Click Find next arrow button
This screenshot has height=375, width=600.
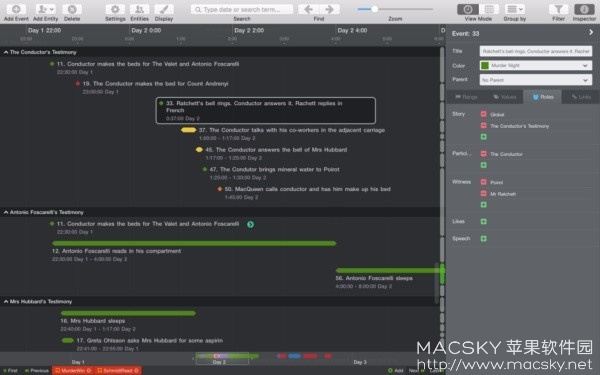click(x=329, y=9)
